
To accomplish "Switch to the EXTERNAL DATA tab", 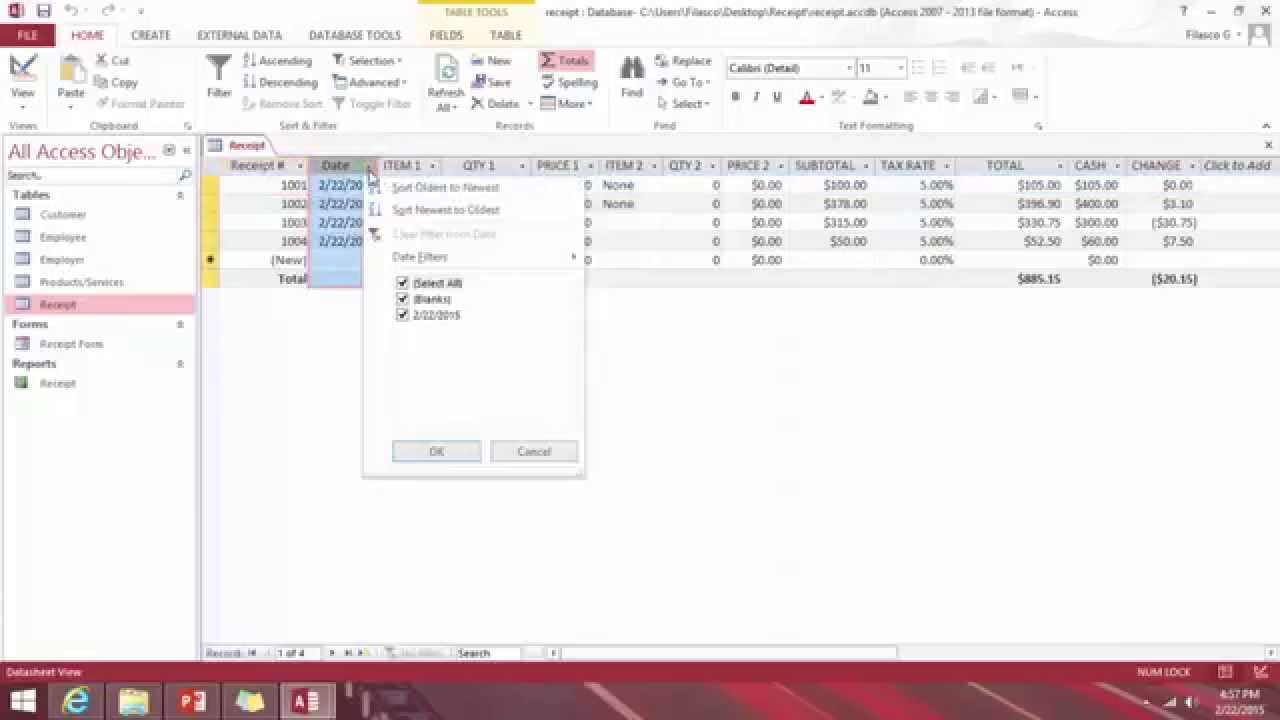I will pos(239,35).
